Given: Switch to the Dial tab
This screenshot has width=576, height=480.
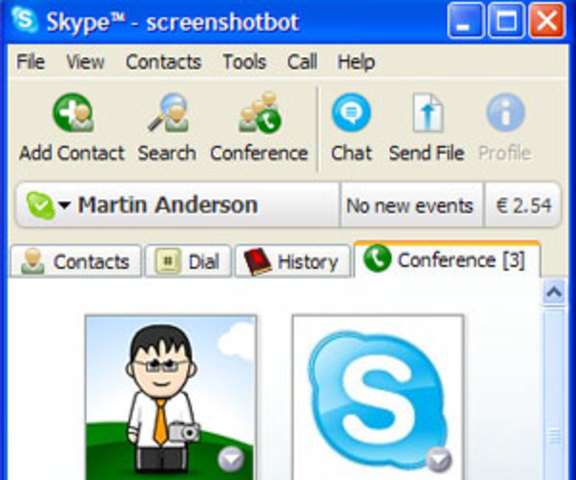Looking at the screenshot, I should point(188,261).
